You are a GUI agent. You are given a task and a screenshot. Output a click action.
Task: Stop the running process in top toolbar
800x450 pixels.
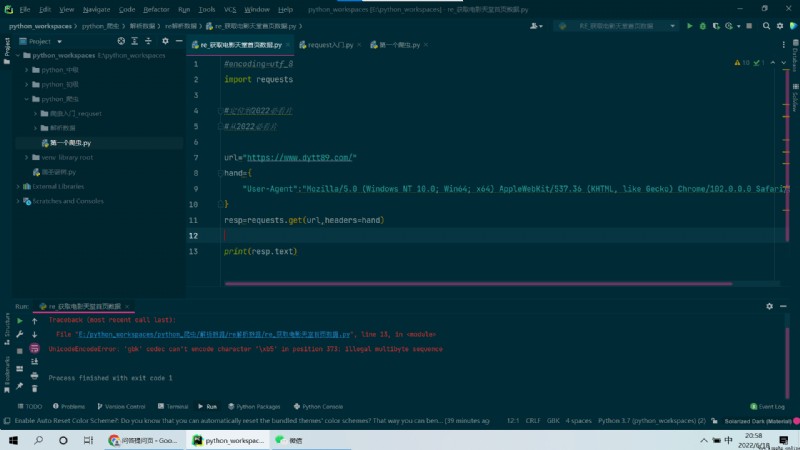click(x=749, y=26)
